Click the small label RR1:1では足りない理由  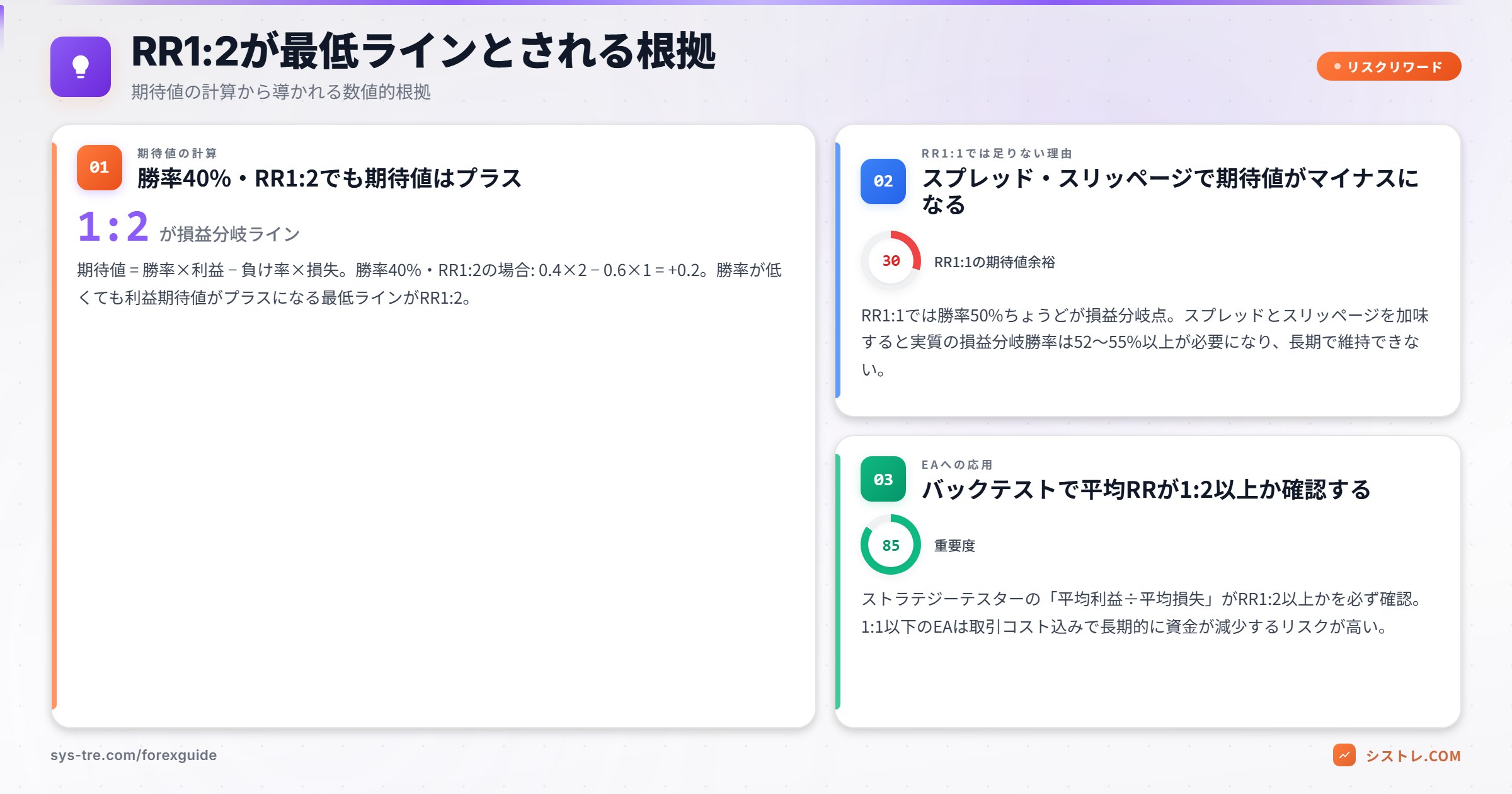pos(997,153)
